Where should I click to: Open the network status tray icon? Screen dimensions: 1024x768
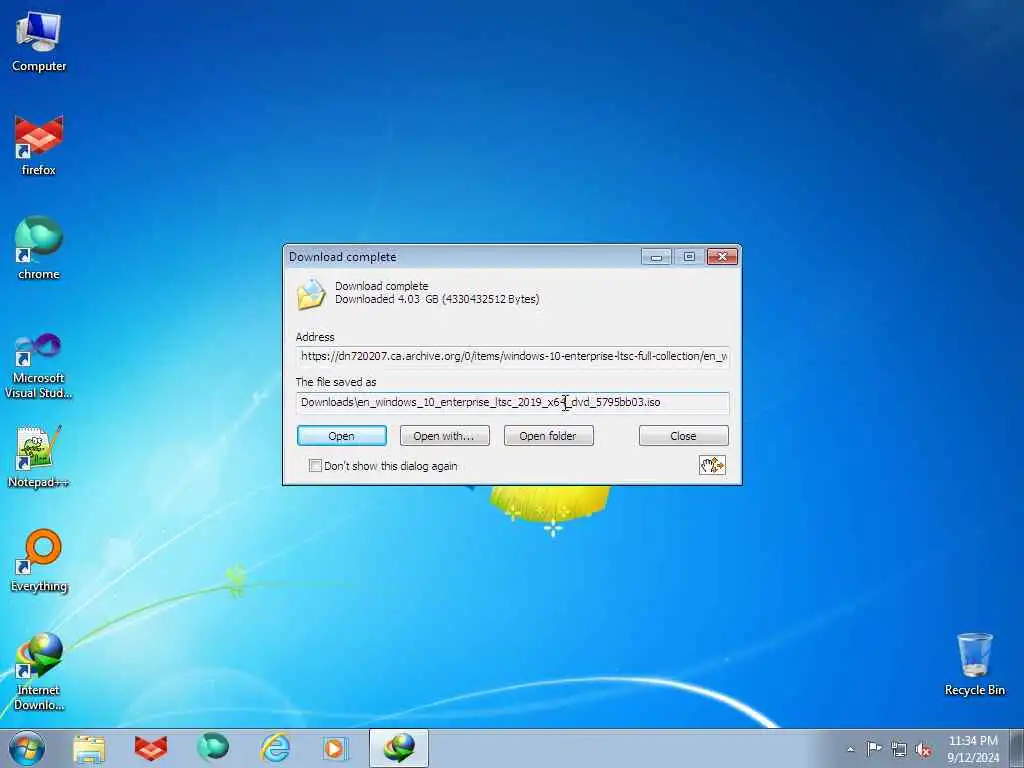coord(899,749)
